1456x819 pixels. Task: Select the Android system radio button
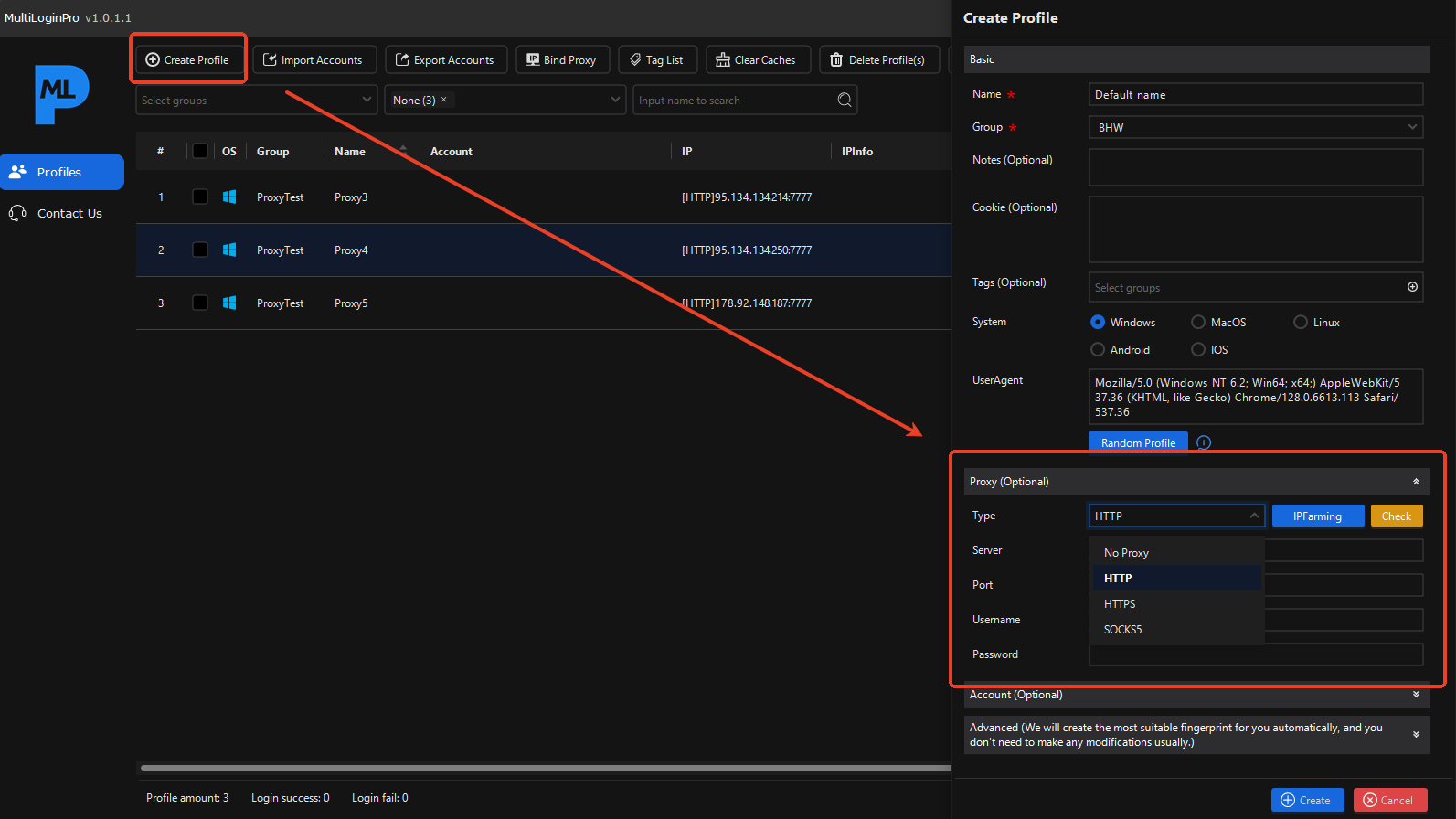tap(1098, 349)
